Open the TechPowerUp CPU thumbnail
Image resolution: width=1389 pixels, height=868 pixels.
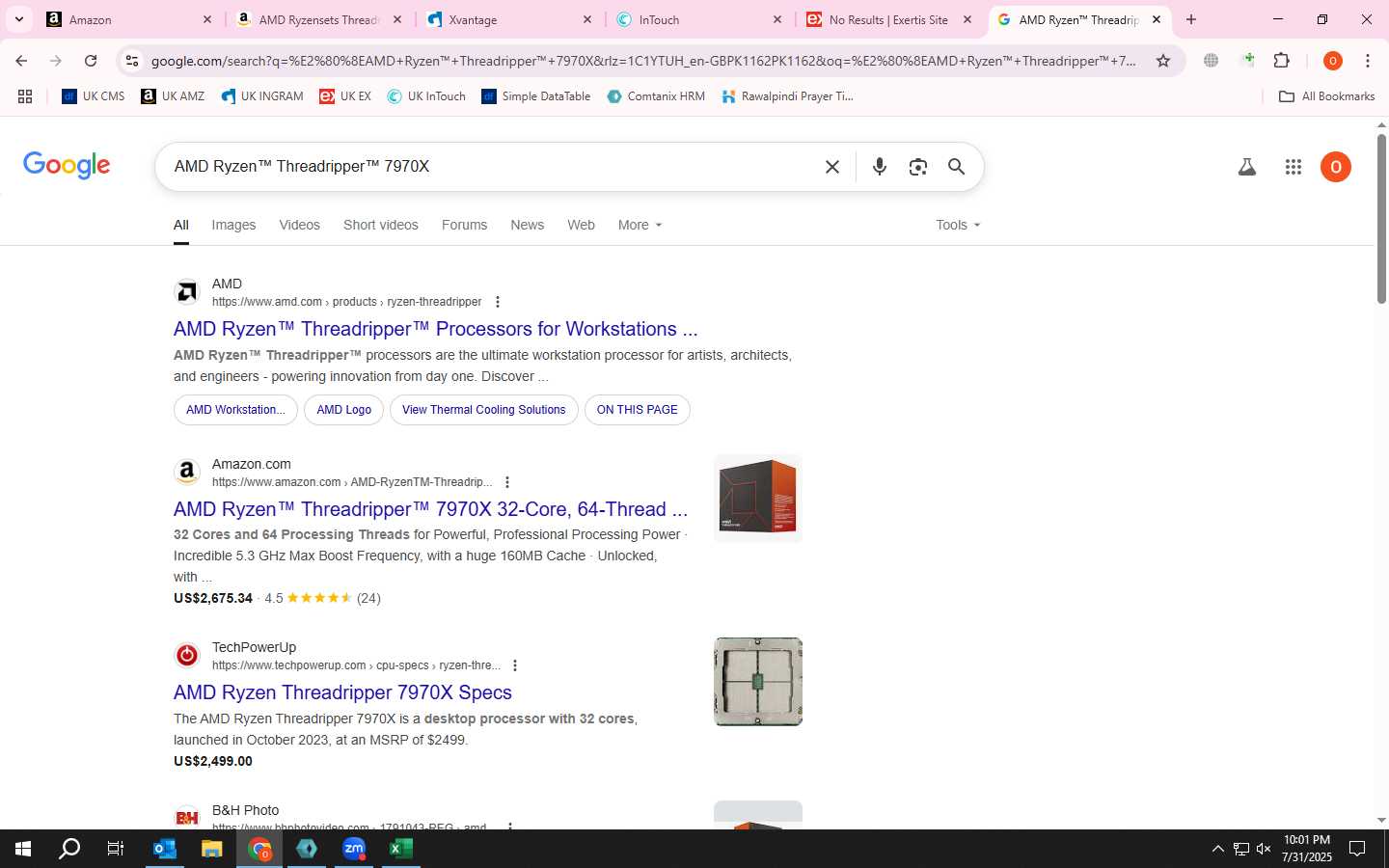(x=758, y=682)
